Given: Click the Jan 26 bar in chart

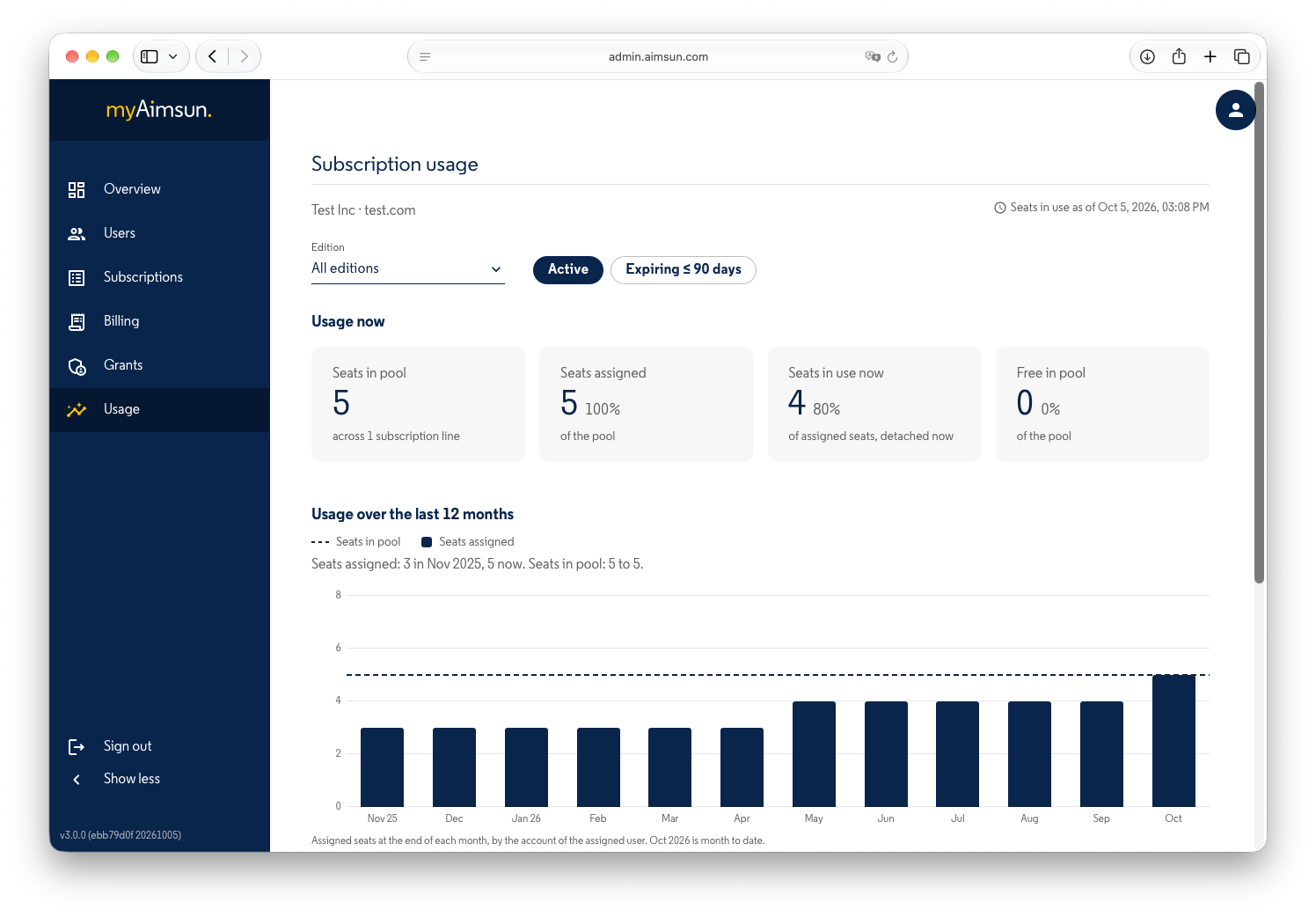Looking at the screenshot, I should tap(526, 767).
